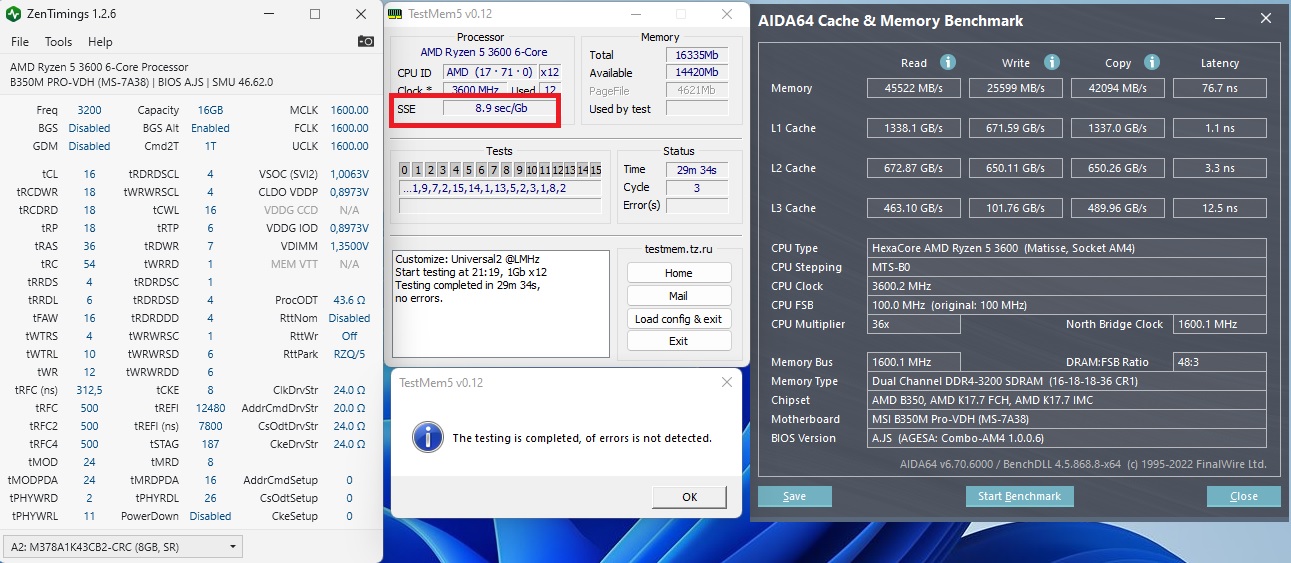1291x563 pixels.
Task: Close the AIDA64 benchmark window
Action: tap(1266, 19)
